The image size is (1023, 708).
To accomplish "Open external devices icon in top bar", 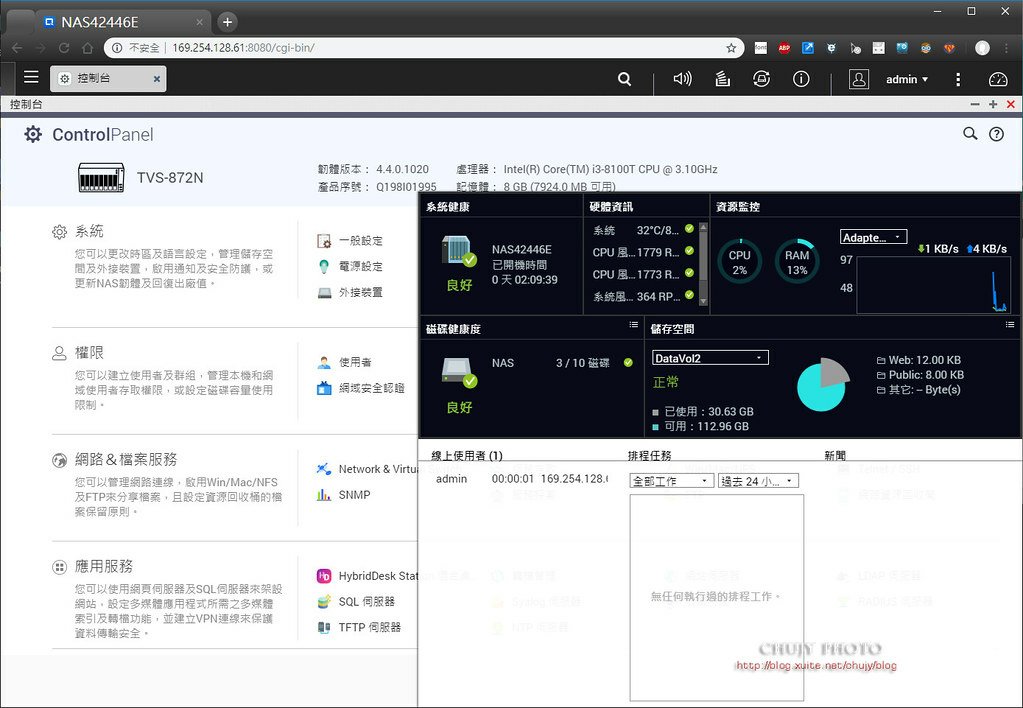I will click(761, 79).
